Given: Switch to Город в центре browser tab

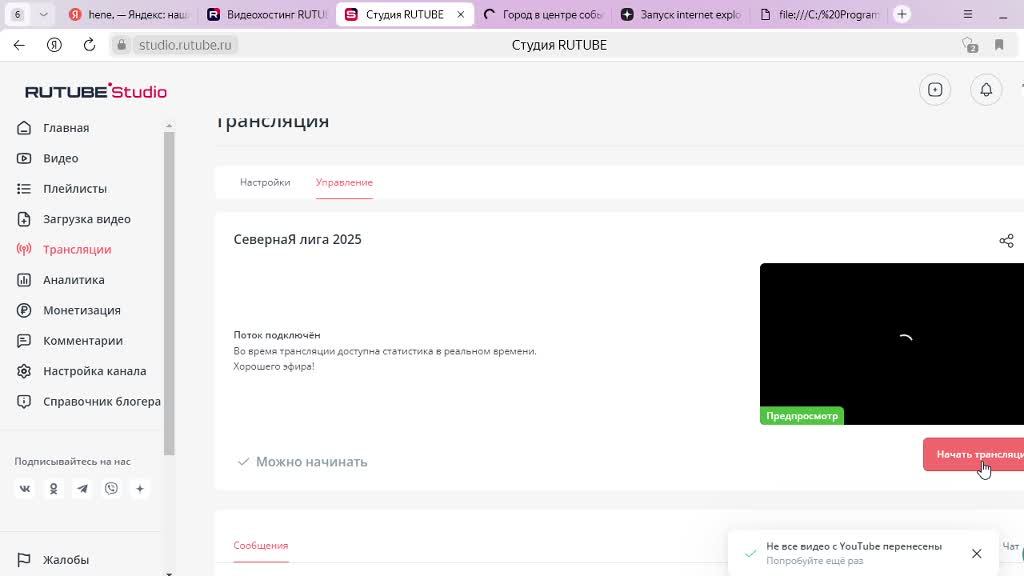Looking at the screenshot, I should (543, 14).
